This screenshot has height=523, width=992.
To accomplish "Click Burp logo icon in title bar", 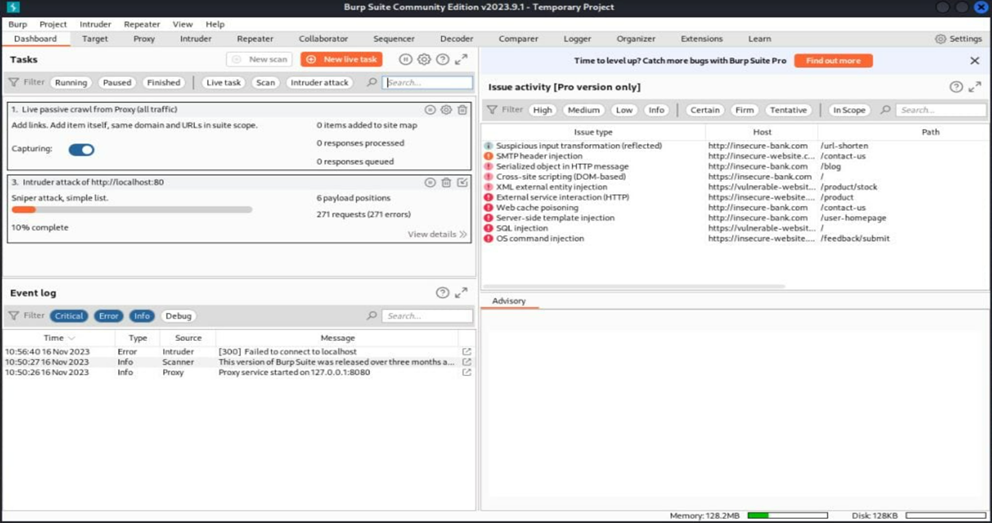I will click(x=13, y=7).
